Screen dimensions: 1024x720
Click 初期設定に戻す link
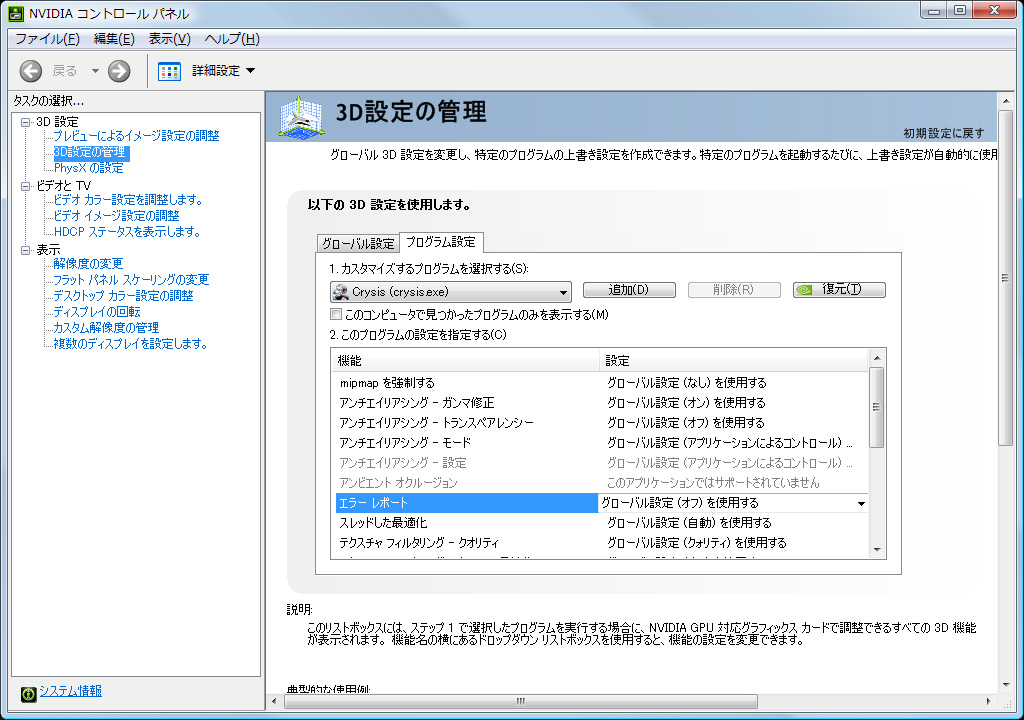944,133
